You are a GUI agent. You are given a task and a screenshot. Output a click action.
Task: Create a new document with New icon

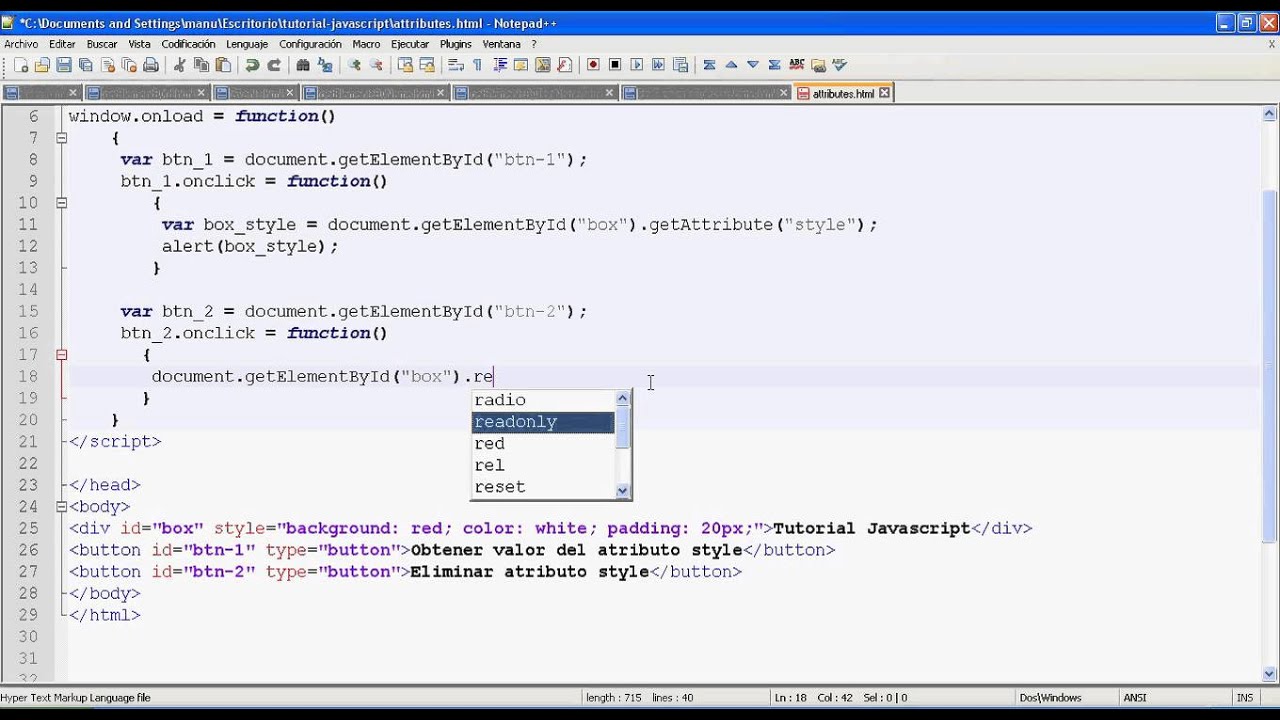click(x=20, y=65)
